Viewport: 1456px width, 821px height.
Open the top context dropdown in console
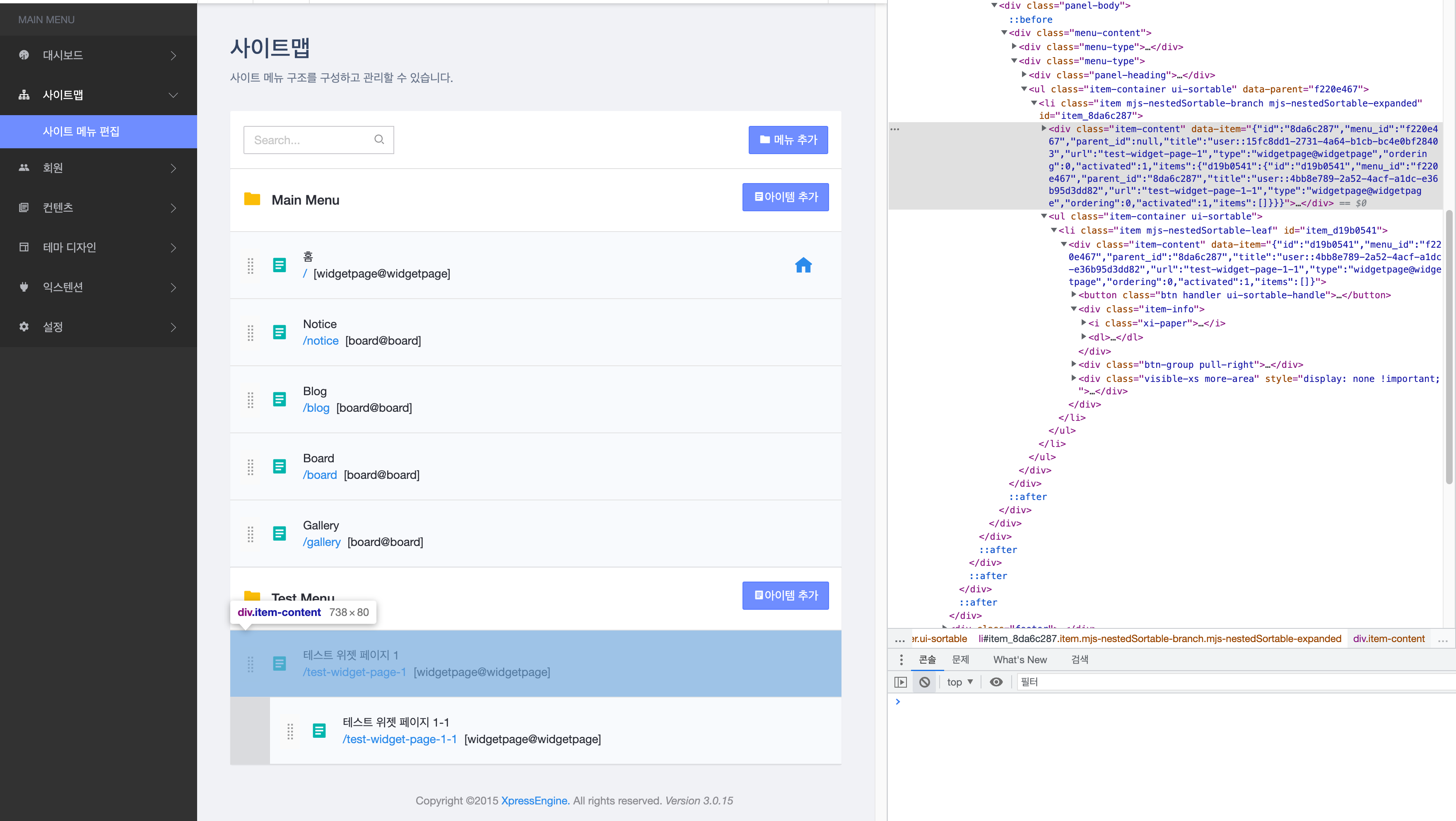[x=960, y=682]
